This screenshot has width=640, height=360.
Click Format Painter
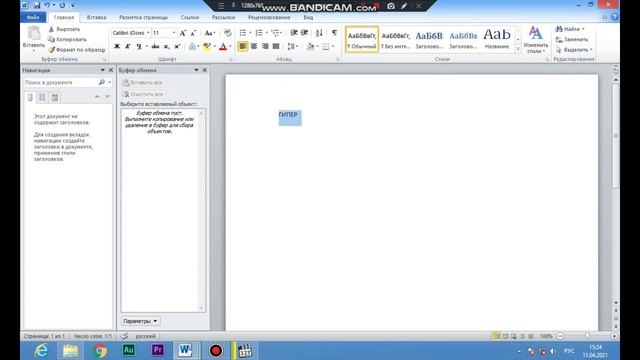pyautogui.click(x=77, y=50)
